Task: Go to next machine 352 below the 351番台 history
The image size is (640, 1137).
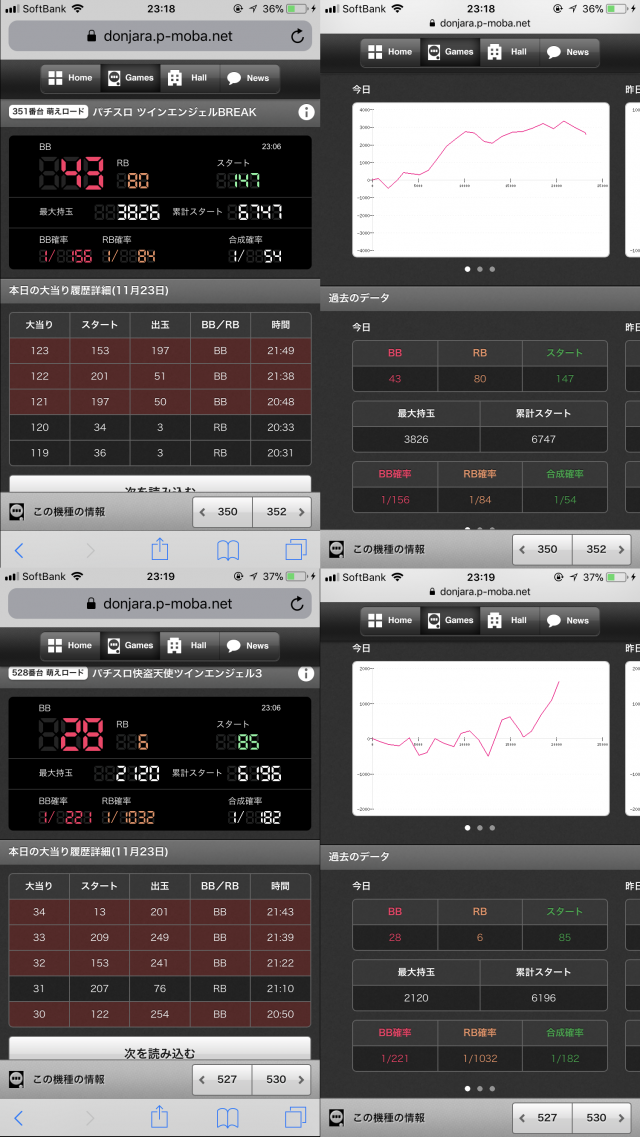Action: point(280,511)
